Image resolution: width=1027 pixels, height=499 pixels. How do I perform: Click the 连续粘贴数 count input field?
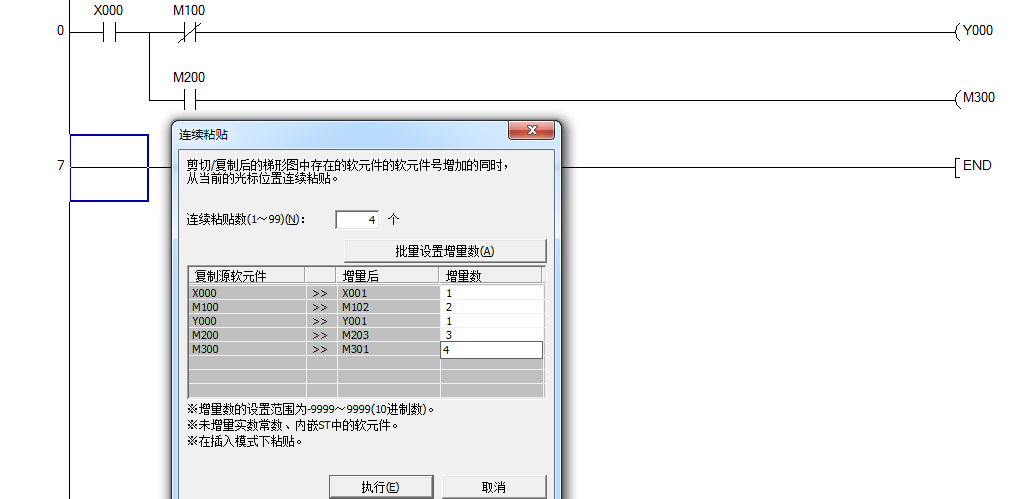(x=357, y=219)
